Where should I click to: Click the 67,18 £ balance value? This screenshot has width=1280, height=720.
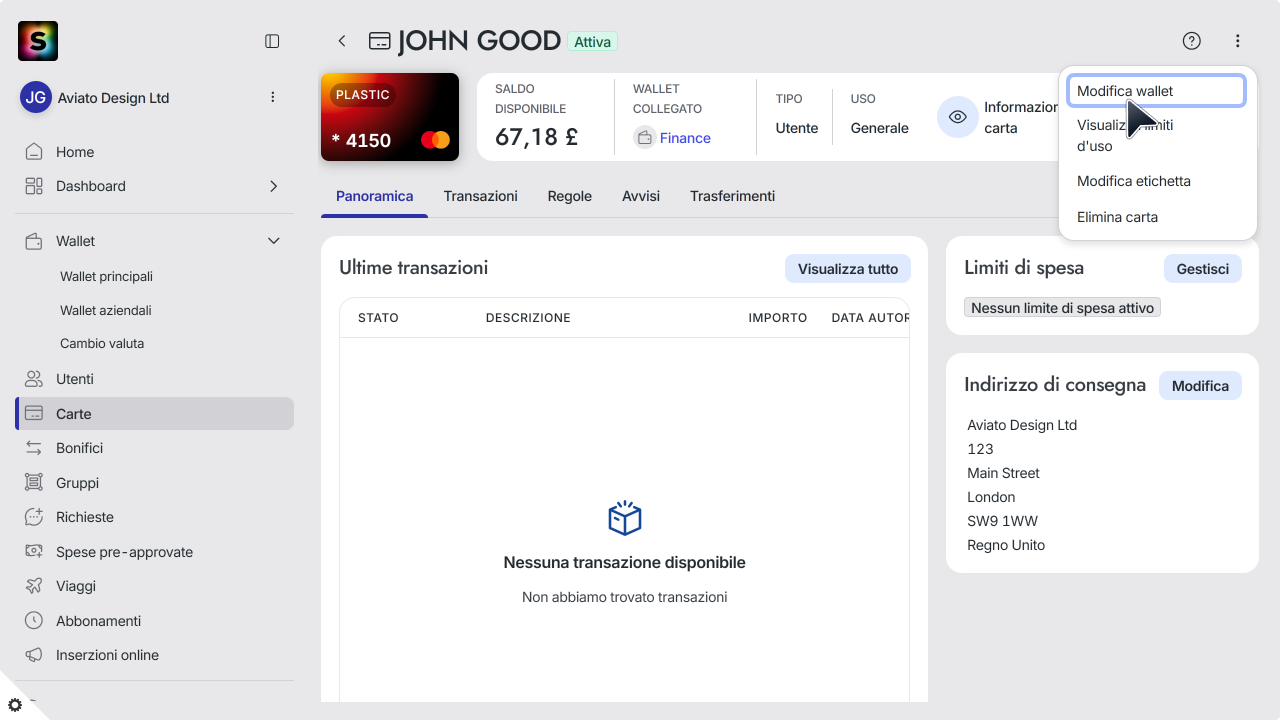[536, 137]
